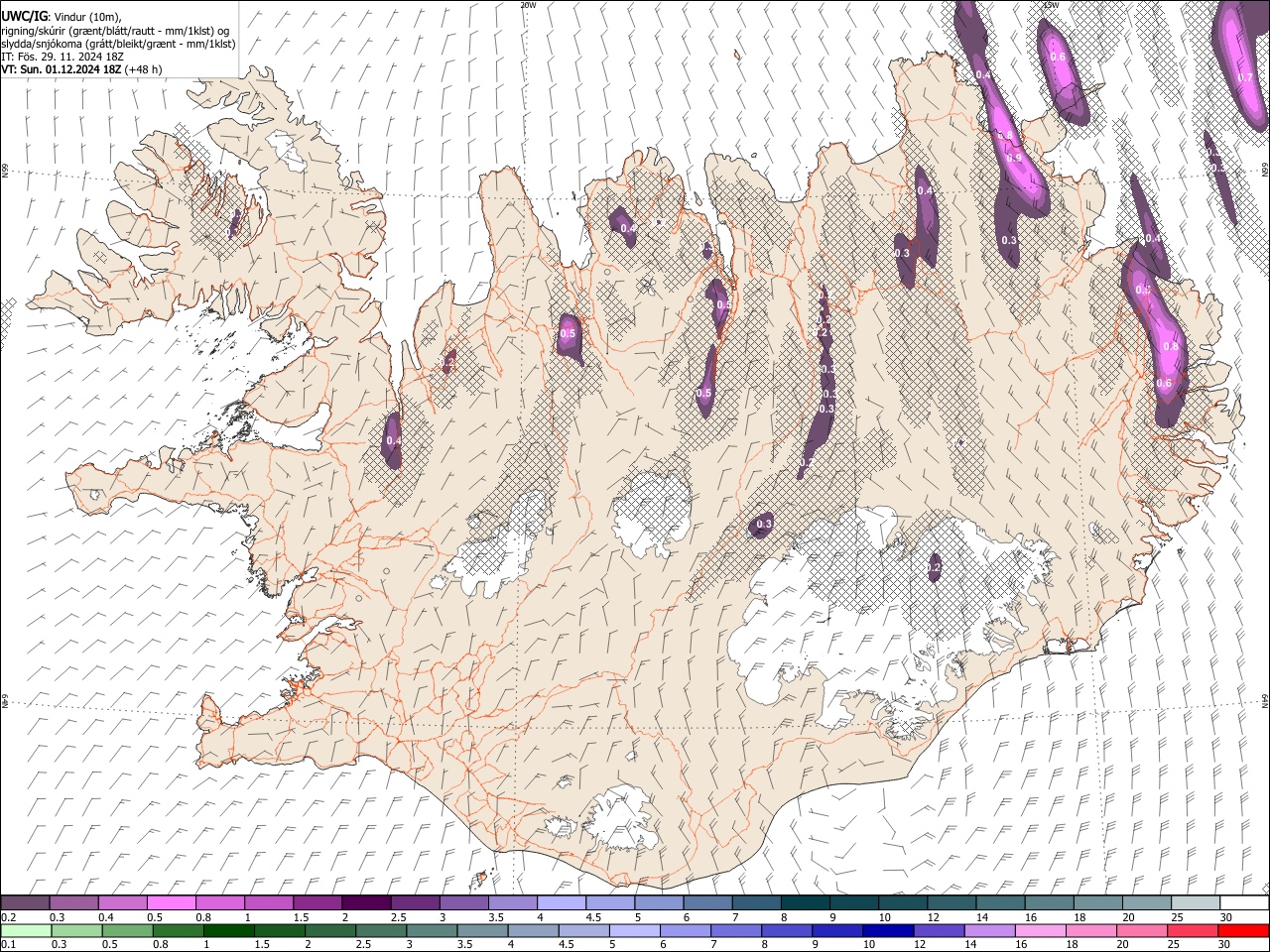This screenshot has width=1270, height=952.
Task: Select the 'Vindur (10m)' heading text
Action: pos(85,17)
